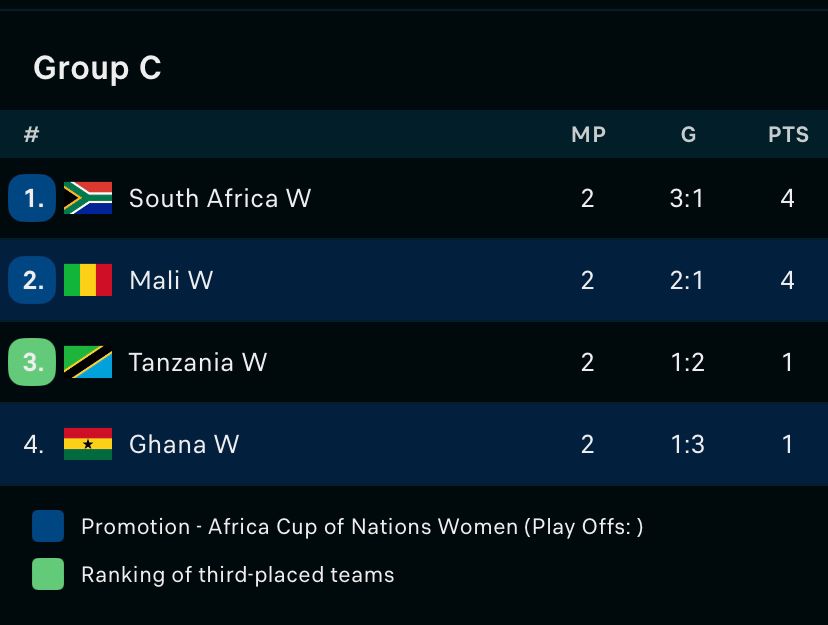Viewport: 828px width, 625px height.
Task: Click Tanzania's green rank 3 badge
Action: pyautogui.click(x=33, y=362)
